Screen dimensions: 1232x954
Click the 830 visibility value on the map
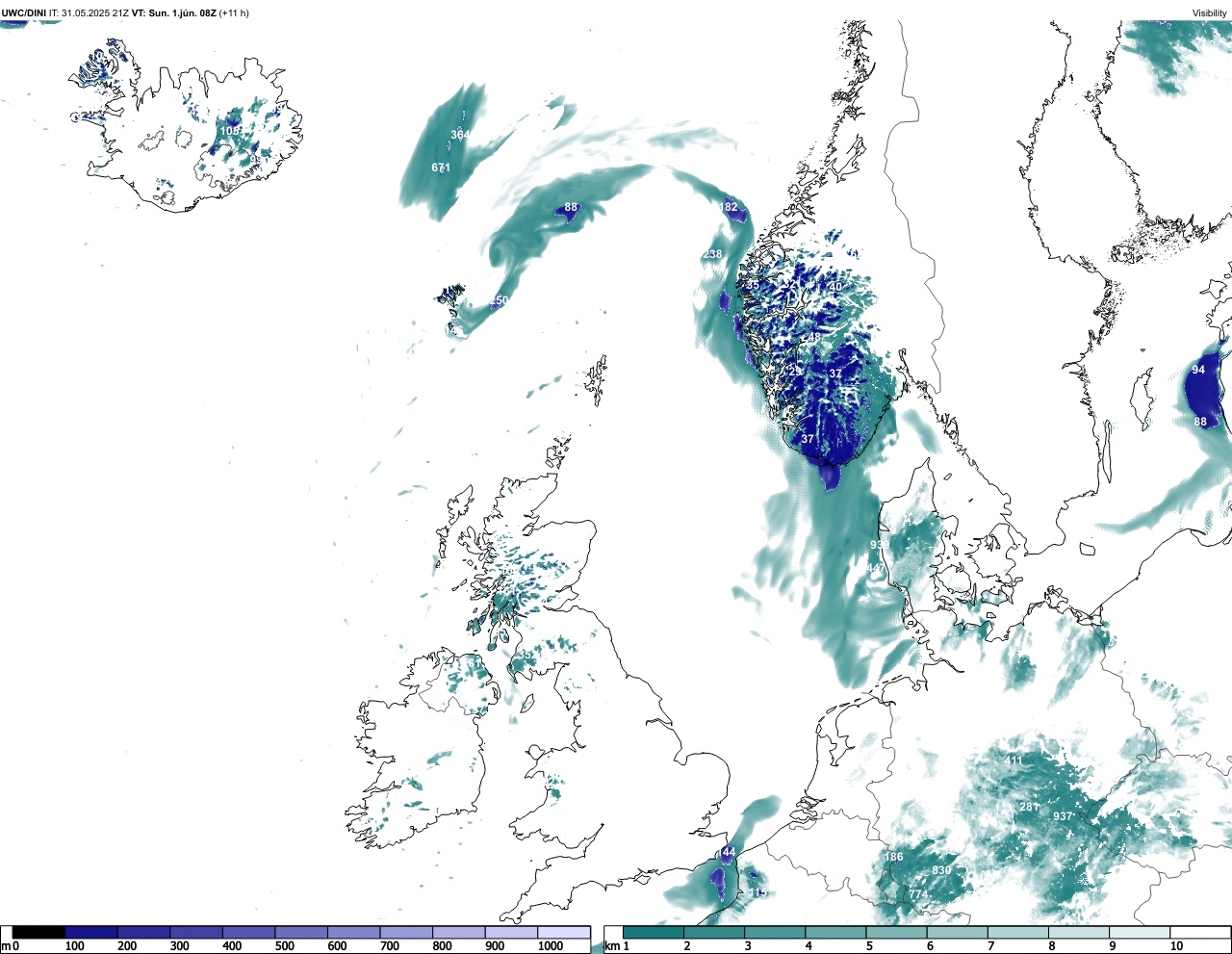941,870
